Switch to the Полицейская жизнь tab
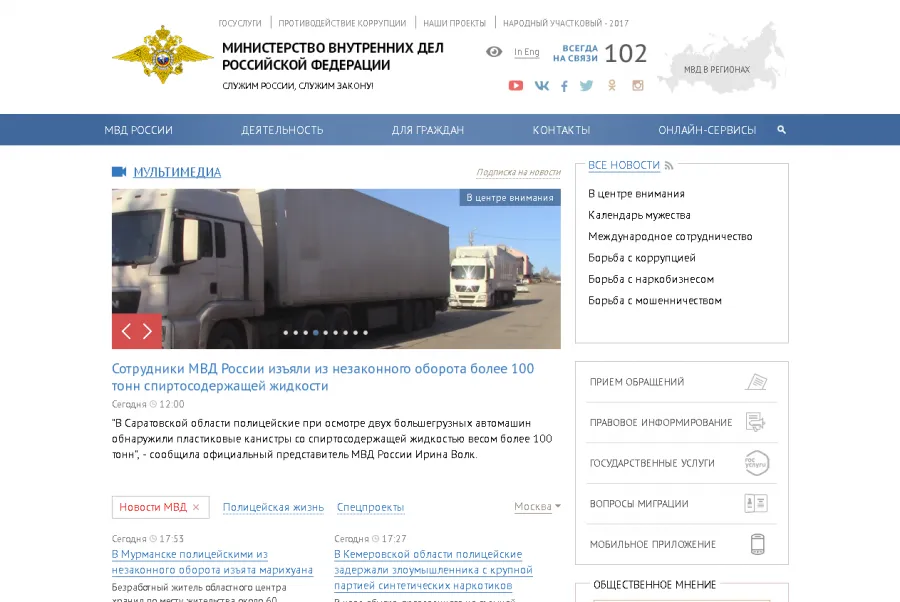 (x=273, y=507)
